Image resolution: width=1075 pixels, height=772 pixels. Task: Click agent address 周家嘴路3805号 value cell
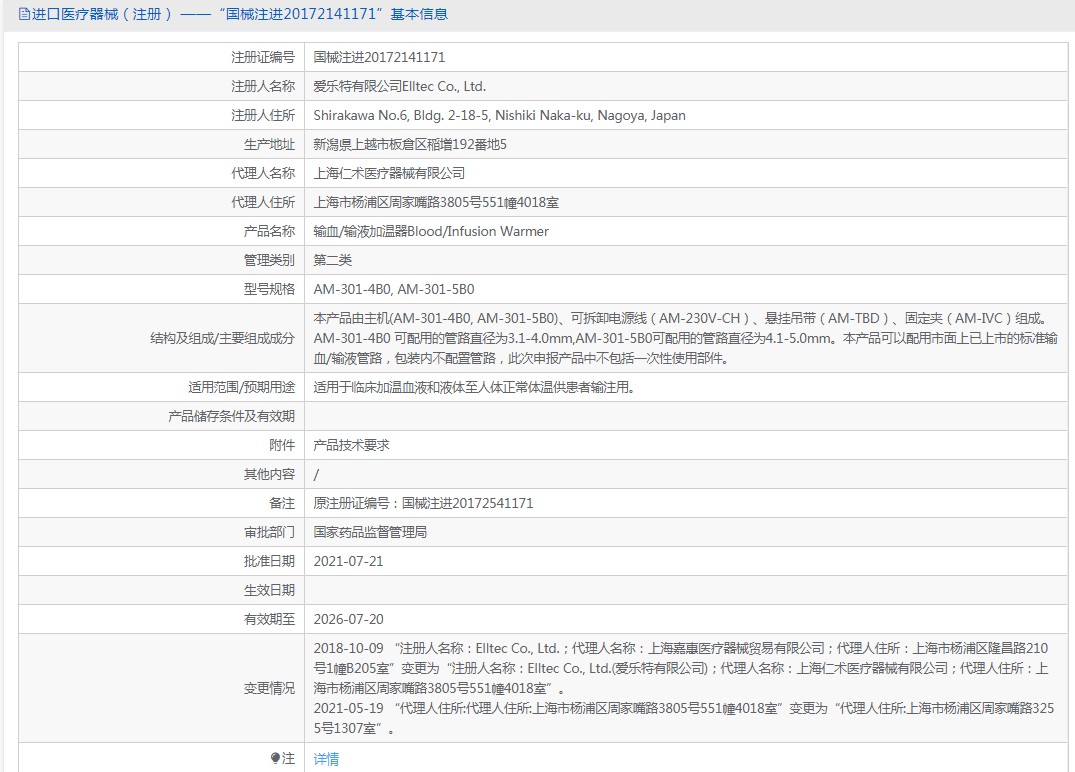(436, 202)
